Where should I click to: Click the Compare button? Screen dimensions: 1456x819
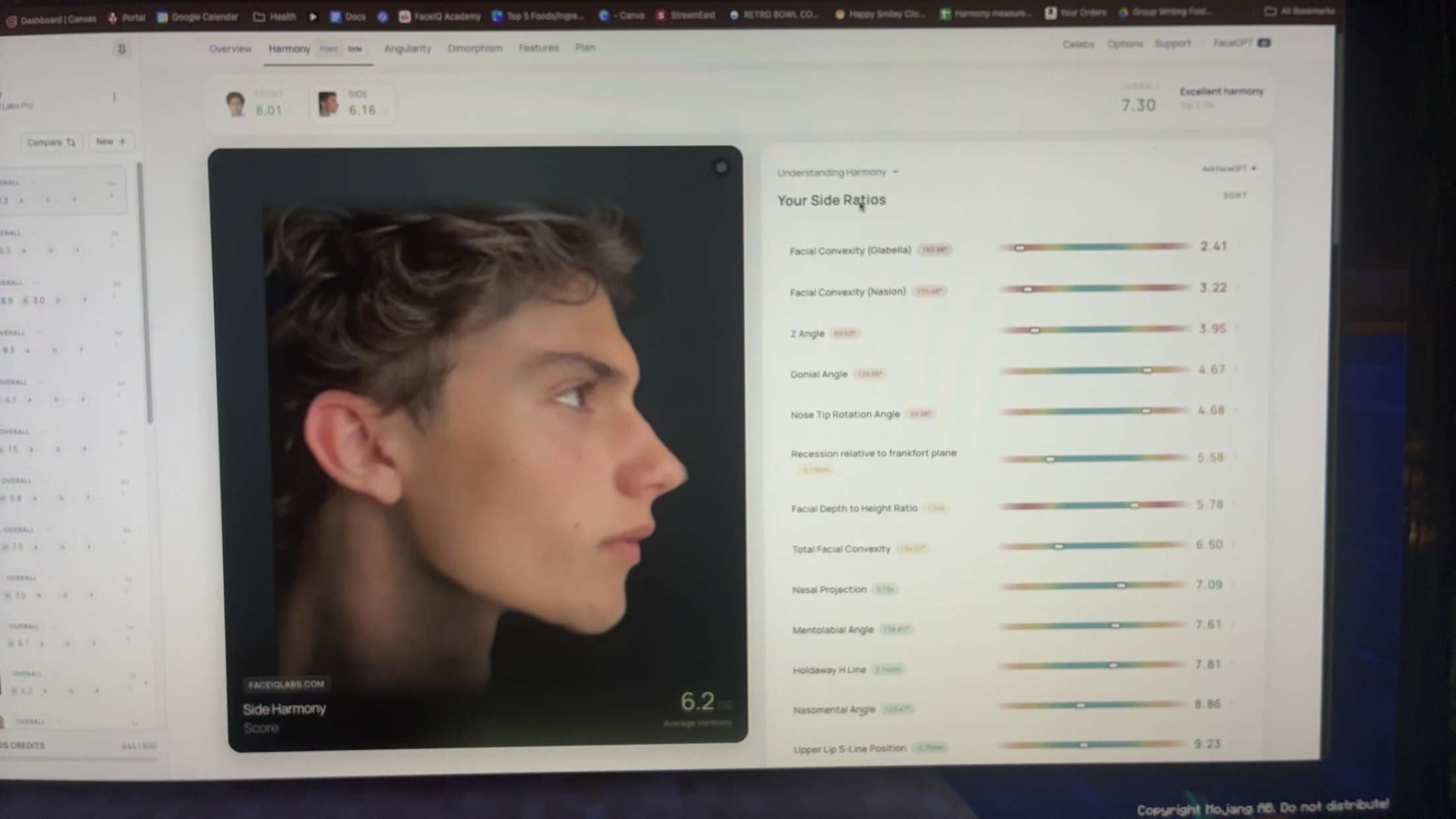[51, 142]
